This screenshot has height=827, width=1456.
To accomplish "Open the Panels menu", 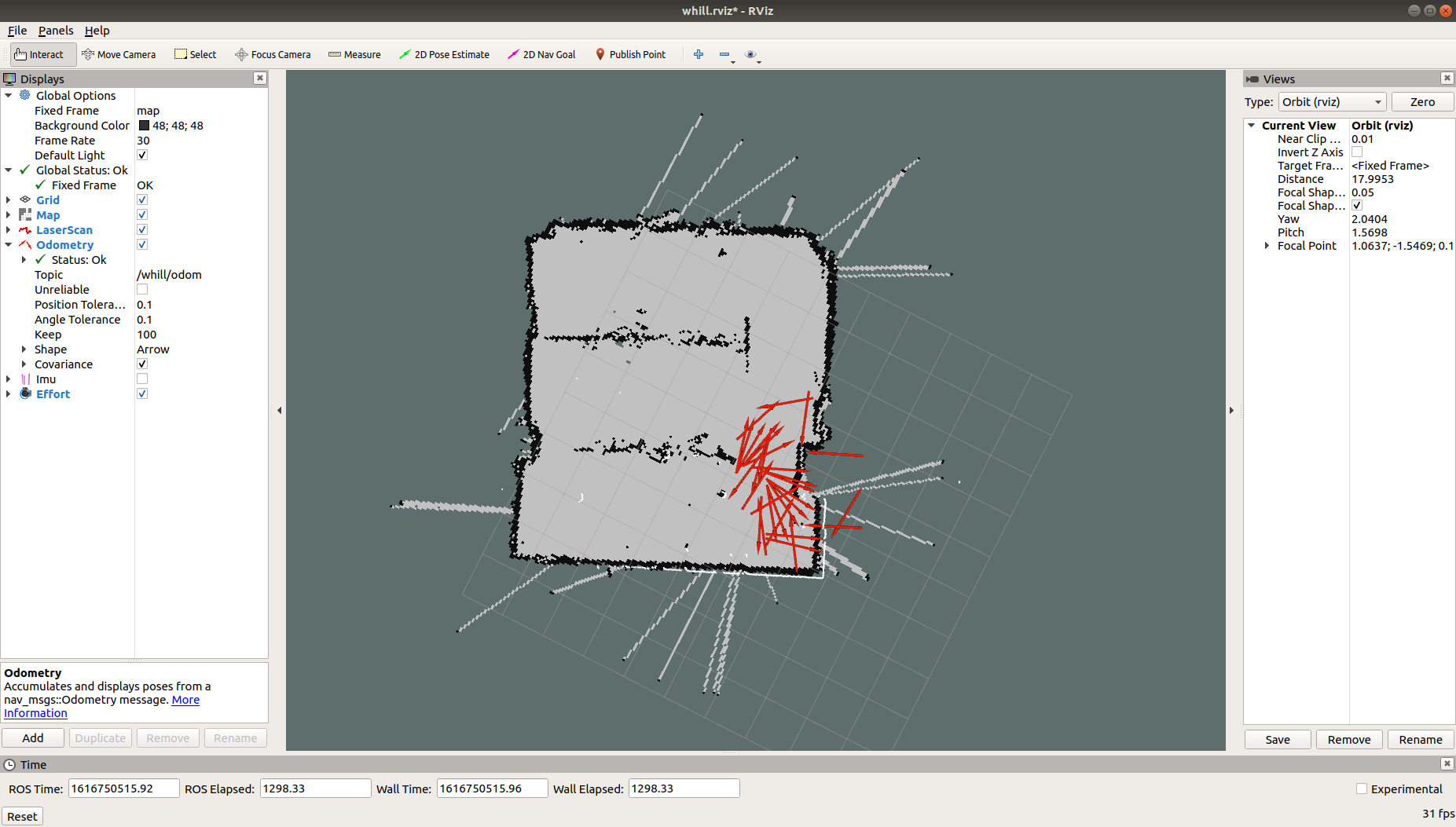I will click(x=56, y=31).
